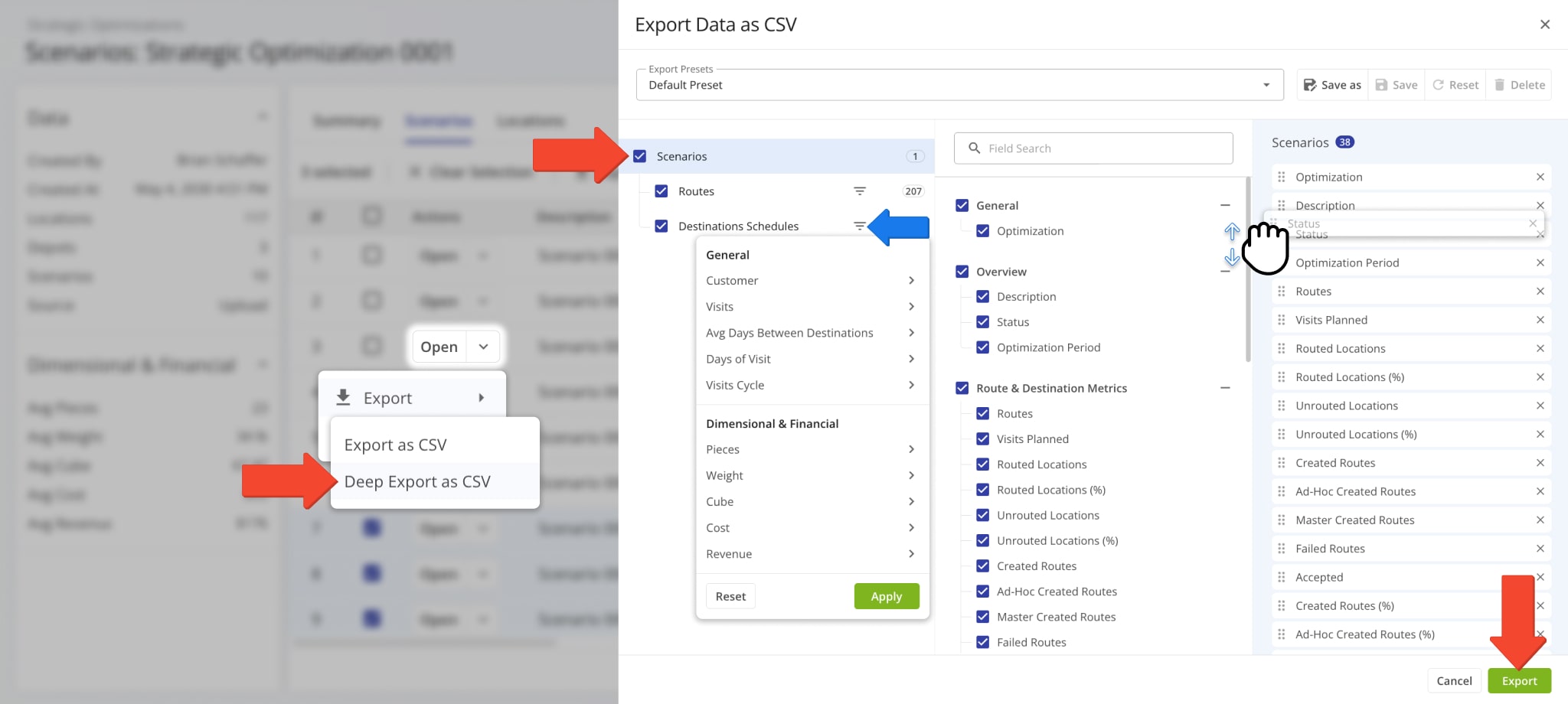
Task: Remove Optimization field with its X icon
Action: [x=1540, y=177]
